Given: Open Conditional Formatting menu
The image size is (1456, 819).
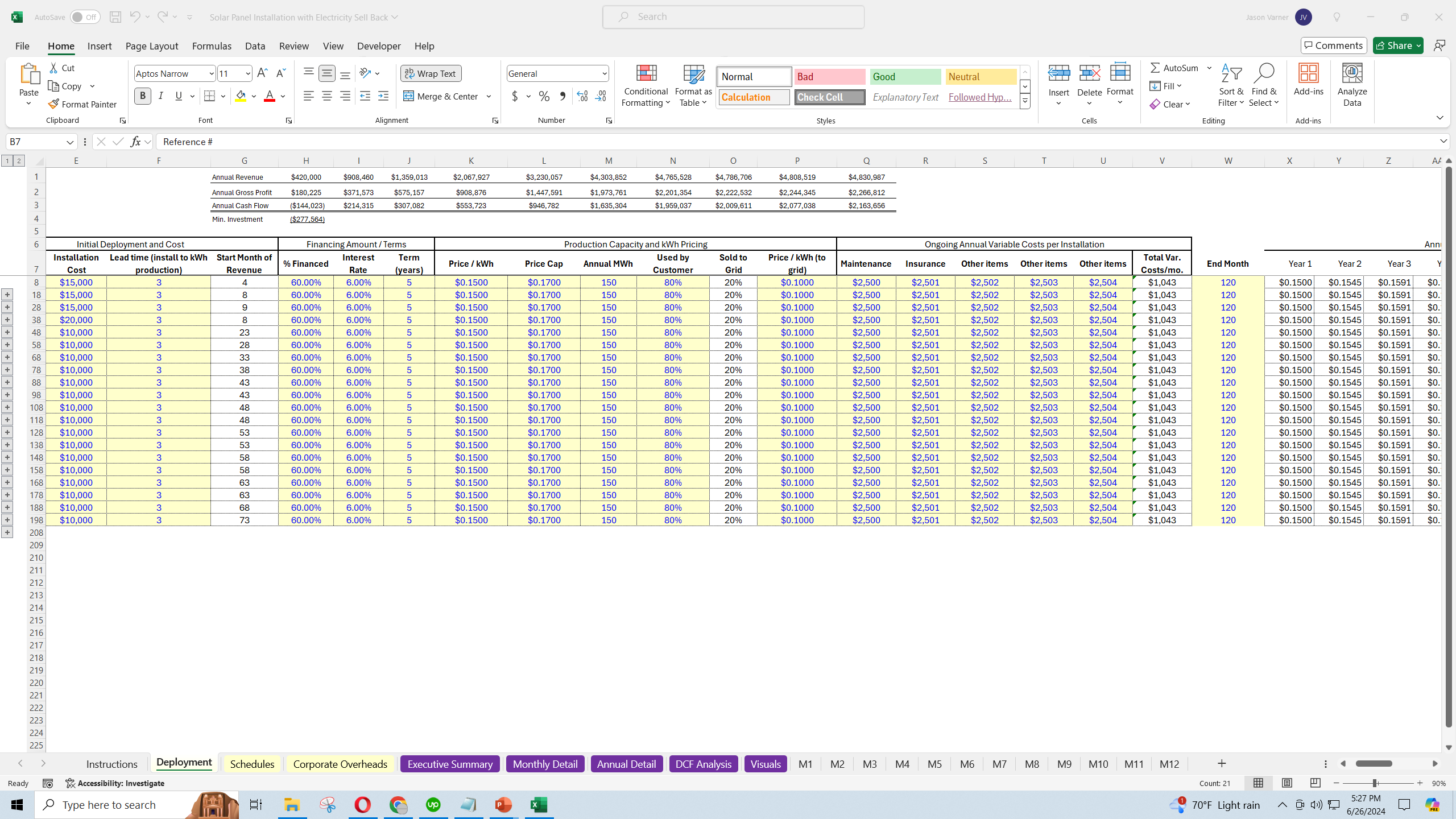Looking at the screenshot, I should [x=646, y=86].
